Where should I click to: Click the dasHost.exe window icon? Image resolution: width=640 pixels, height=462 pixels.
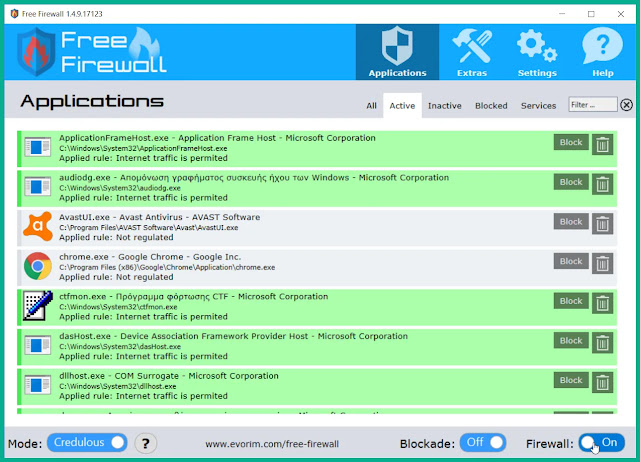38,345
